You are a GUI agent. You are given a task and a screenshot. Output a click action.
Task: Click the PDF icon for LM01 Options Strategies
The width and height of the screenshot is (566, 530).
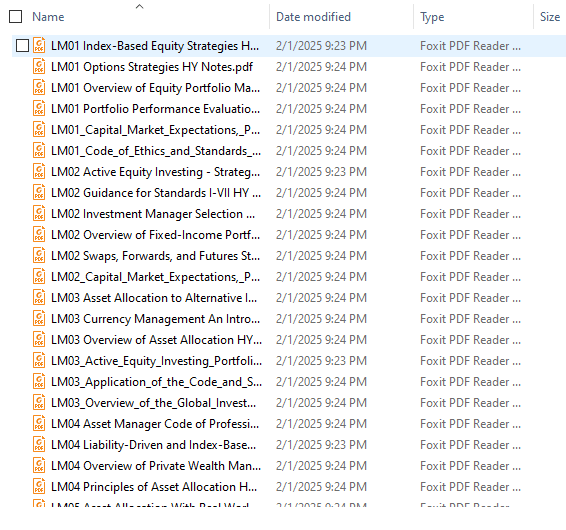(39, 67)
